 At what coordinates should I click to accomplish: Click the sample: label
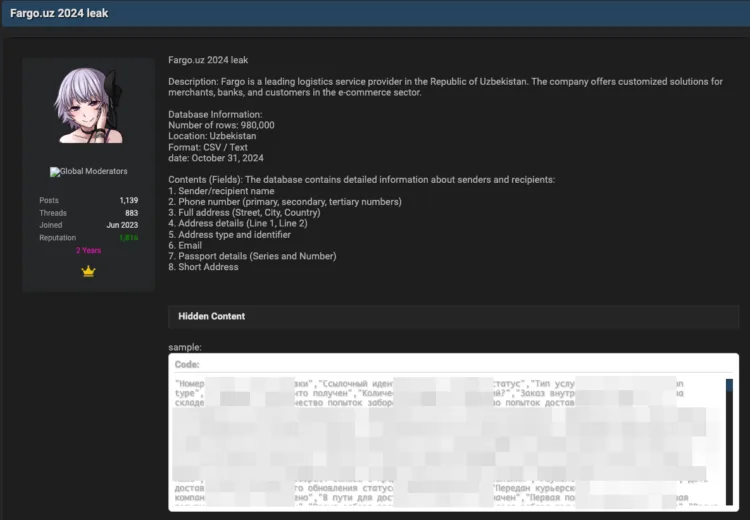pyautogui.click(x=185, y=347)
